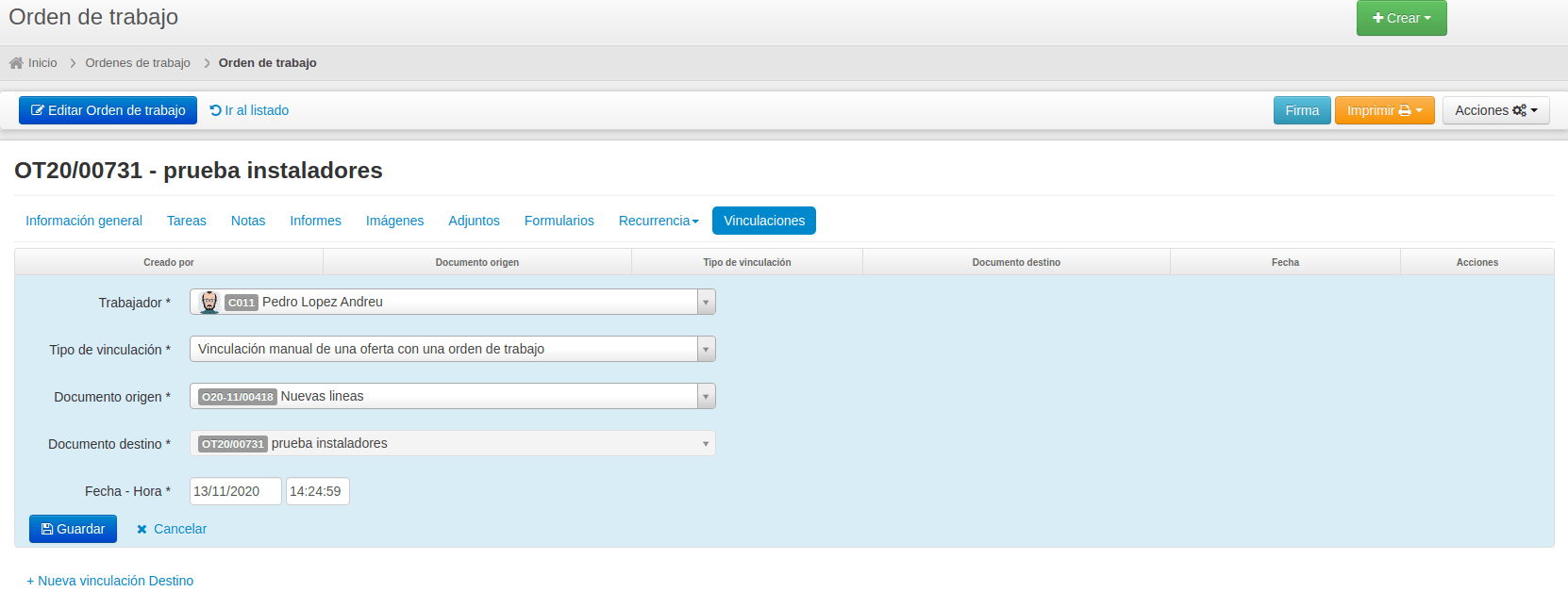This screenshot has height=592, width=1568.
Task: Click the time field 14:24:59
Action: tap(318, 491)
